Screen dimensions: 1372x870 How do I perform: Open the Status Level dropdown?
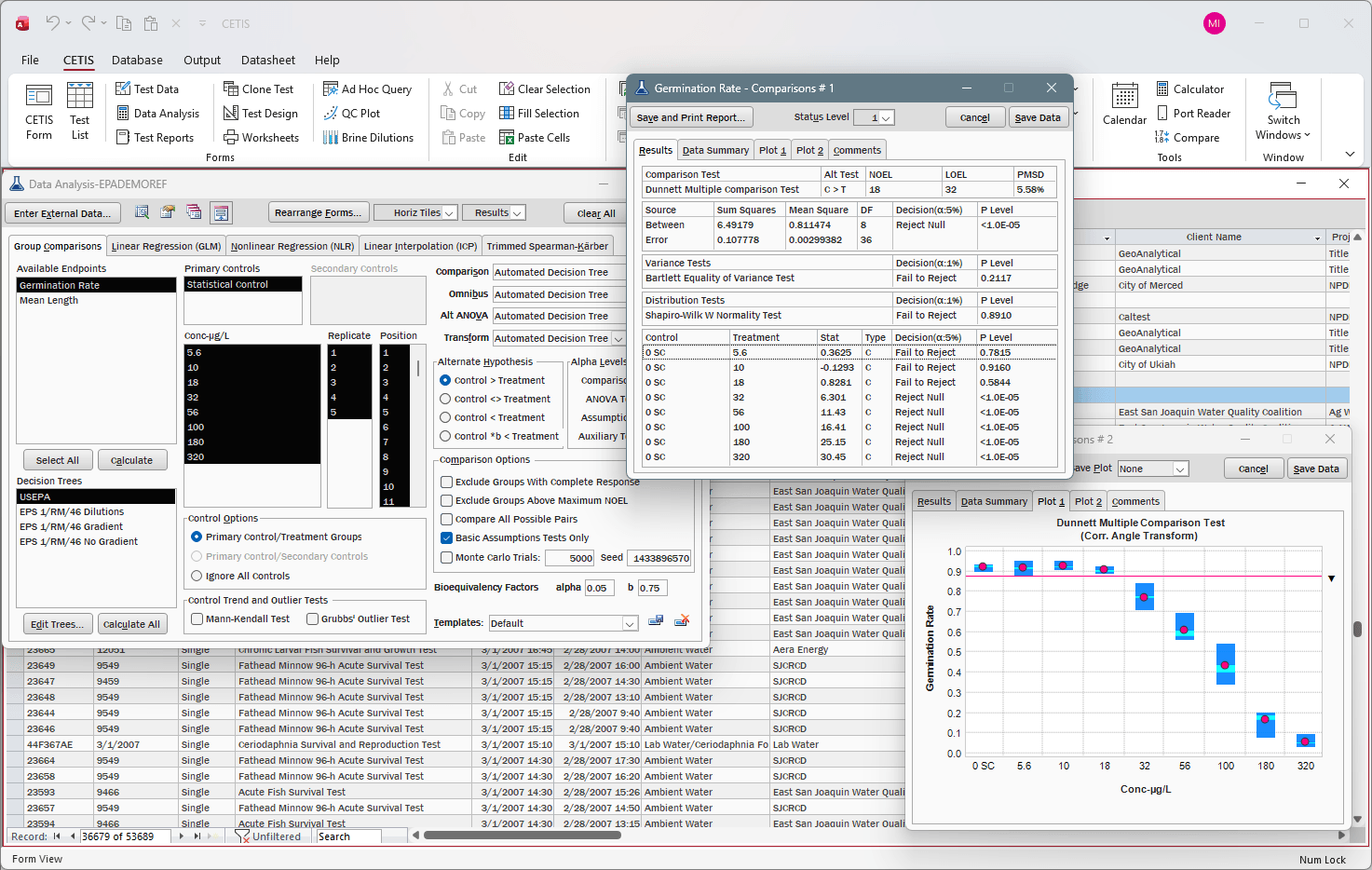coord(887,118)
